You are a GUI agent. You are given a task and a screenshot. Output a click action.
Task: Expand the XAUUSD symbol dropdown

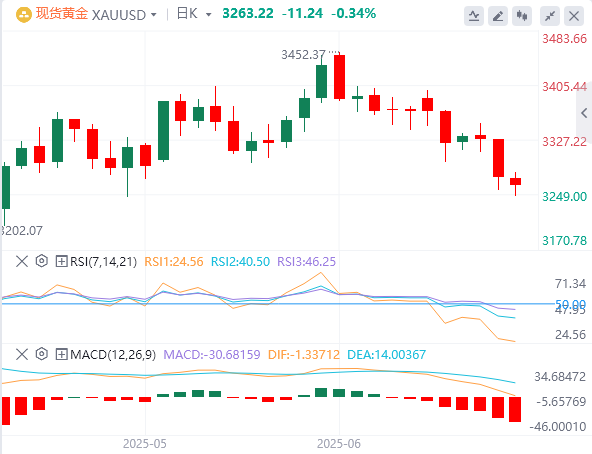(x=154, y=15)
